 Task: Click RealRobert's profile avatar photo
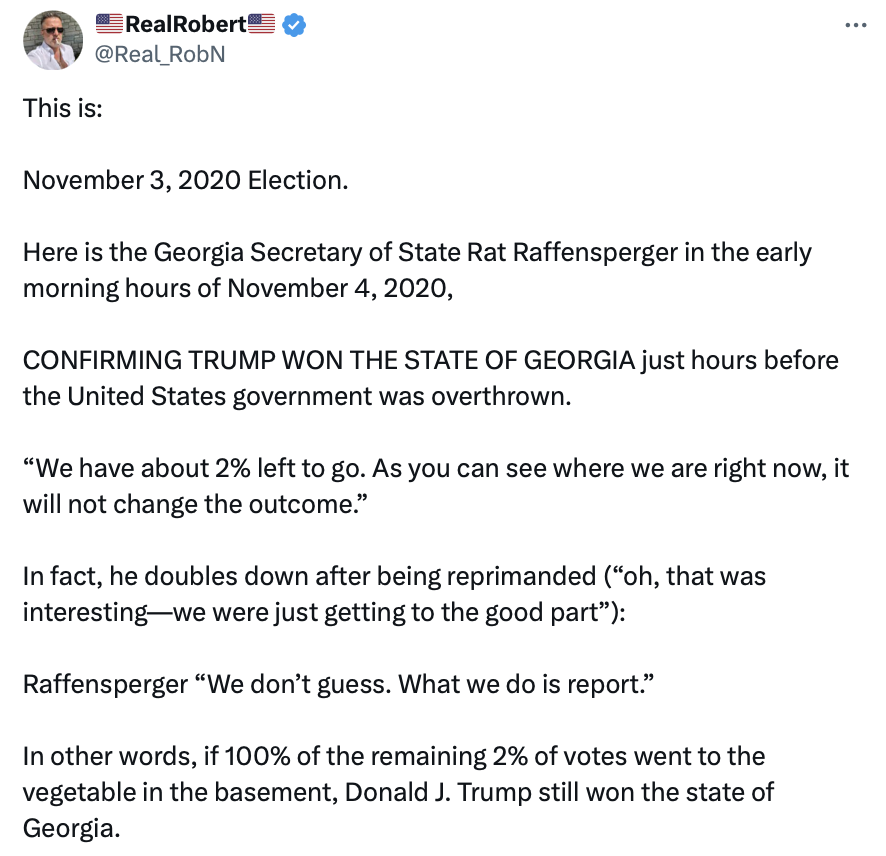click(52, 40)
